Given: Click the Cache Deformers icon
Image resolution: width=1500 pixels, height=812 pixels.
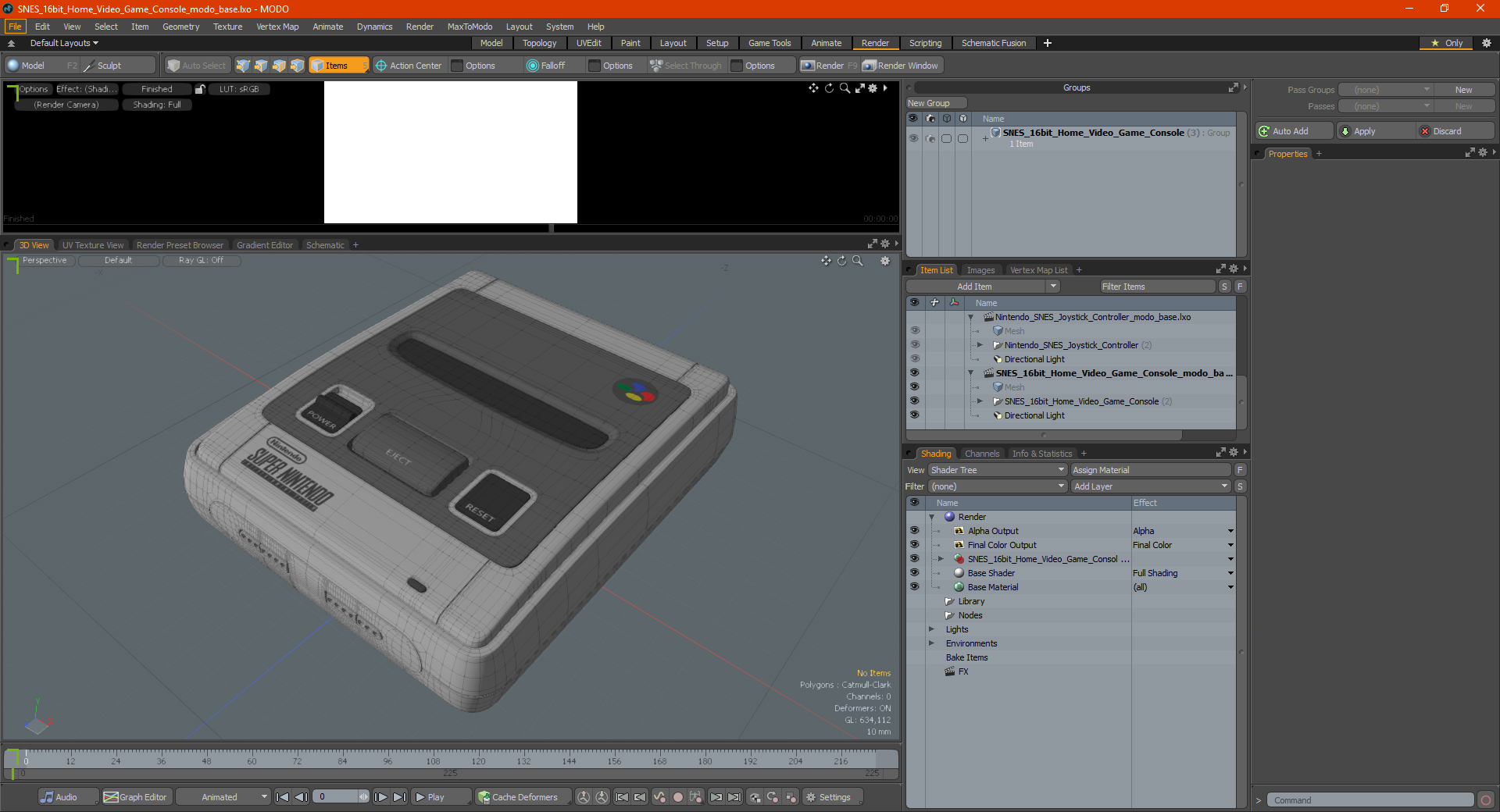Looking at the screenshot, I should (484, 797).
